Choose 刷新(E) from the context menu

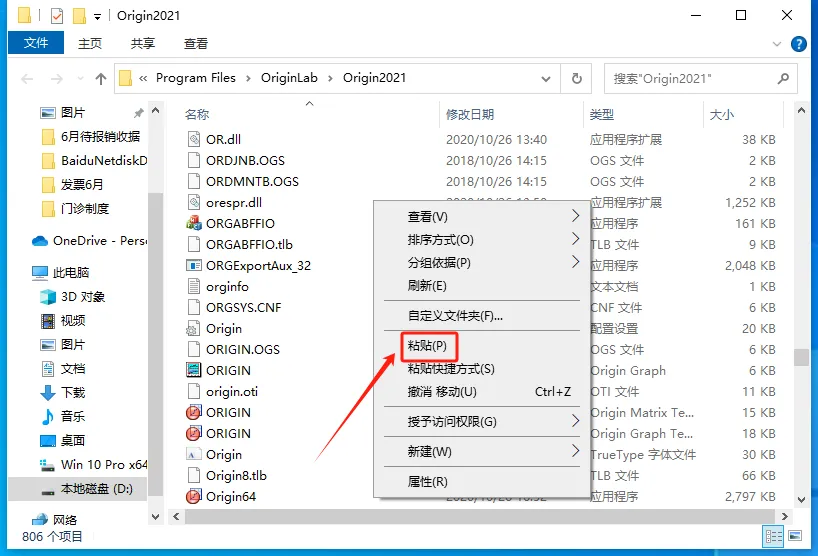click(482, 286)
